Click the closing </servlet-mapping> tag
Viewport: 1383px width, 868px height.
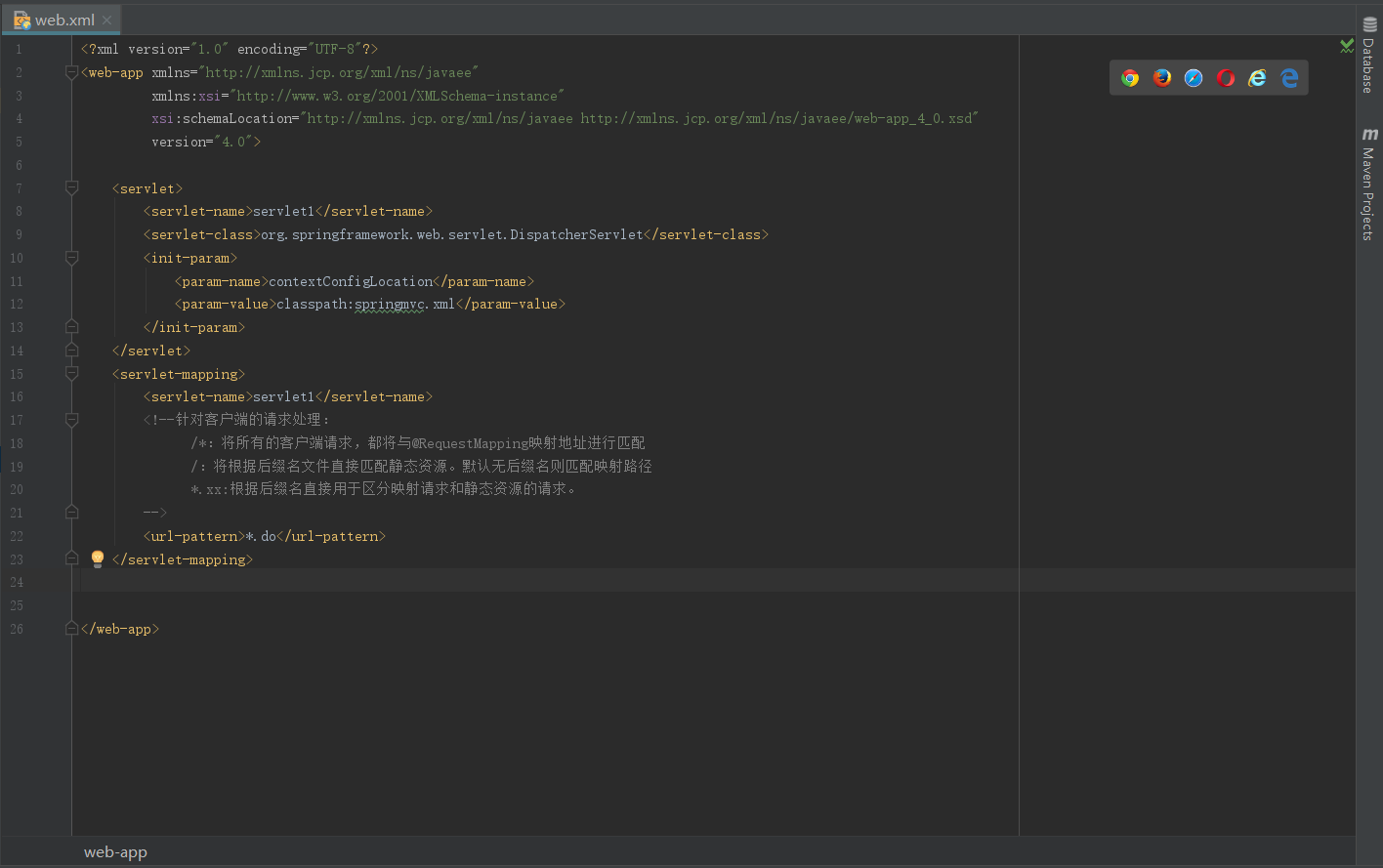[183, 559]
